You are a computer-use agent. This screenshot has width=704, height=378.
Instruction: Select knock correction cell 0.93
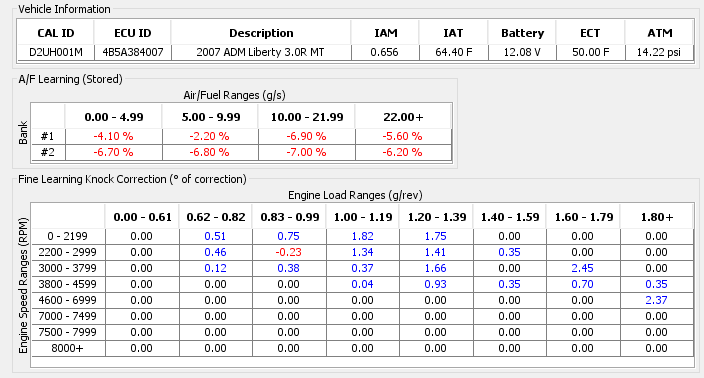[x=436, y=284]
